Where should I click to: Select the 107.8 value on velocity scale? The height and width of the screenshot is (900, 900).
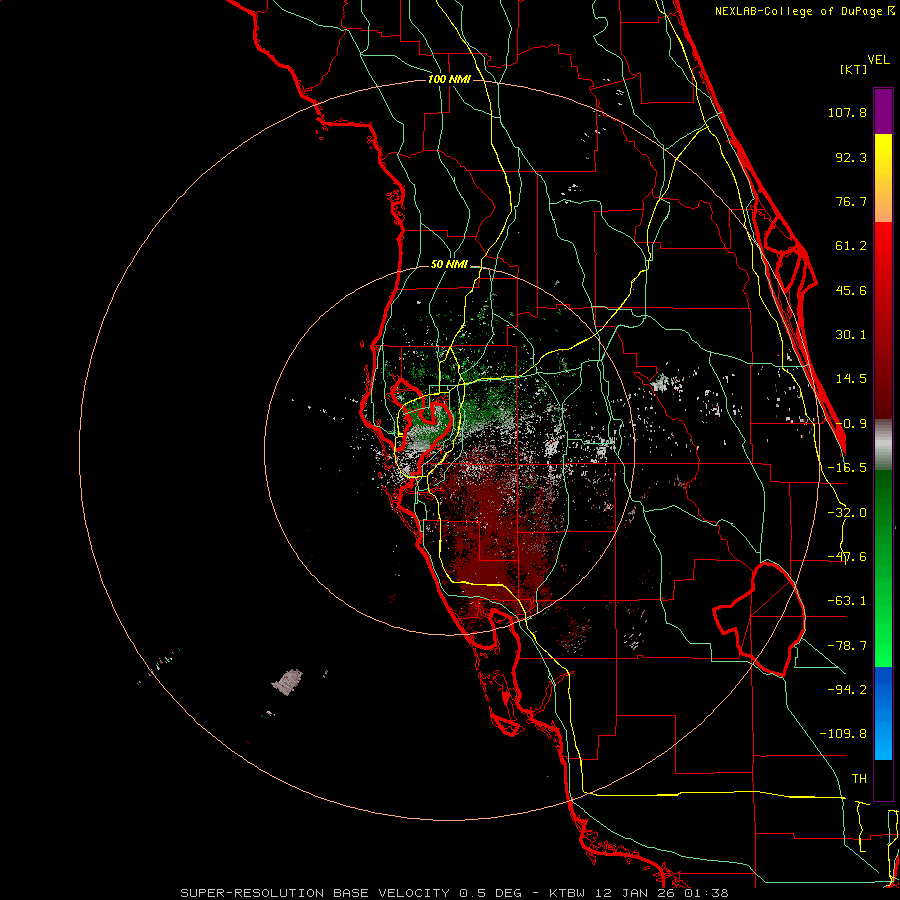point(847,112)
